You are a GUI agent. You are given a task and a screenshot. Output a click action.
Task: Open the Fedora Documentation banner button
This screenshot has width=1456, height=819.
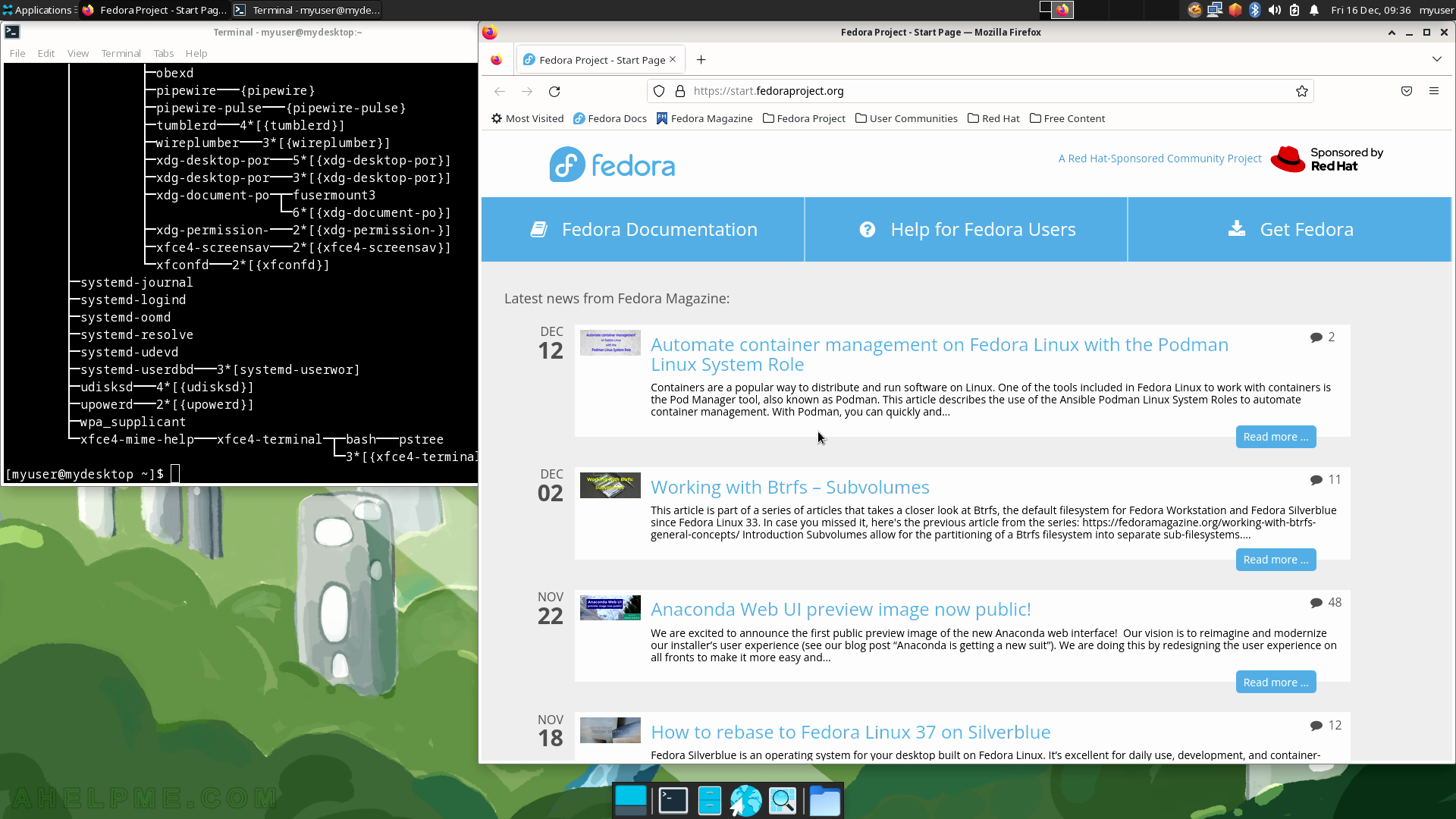click(x=643, y=229)
